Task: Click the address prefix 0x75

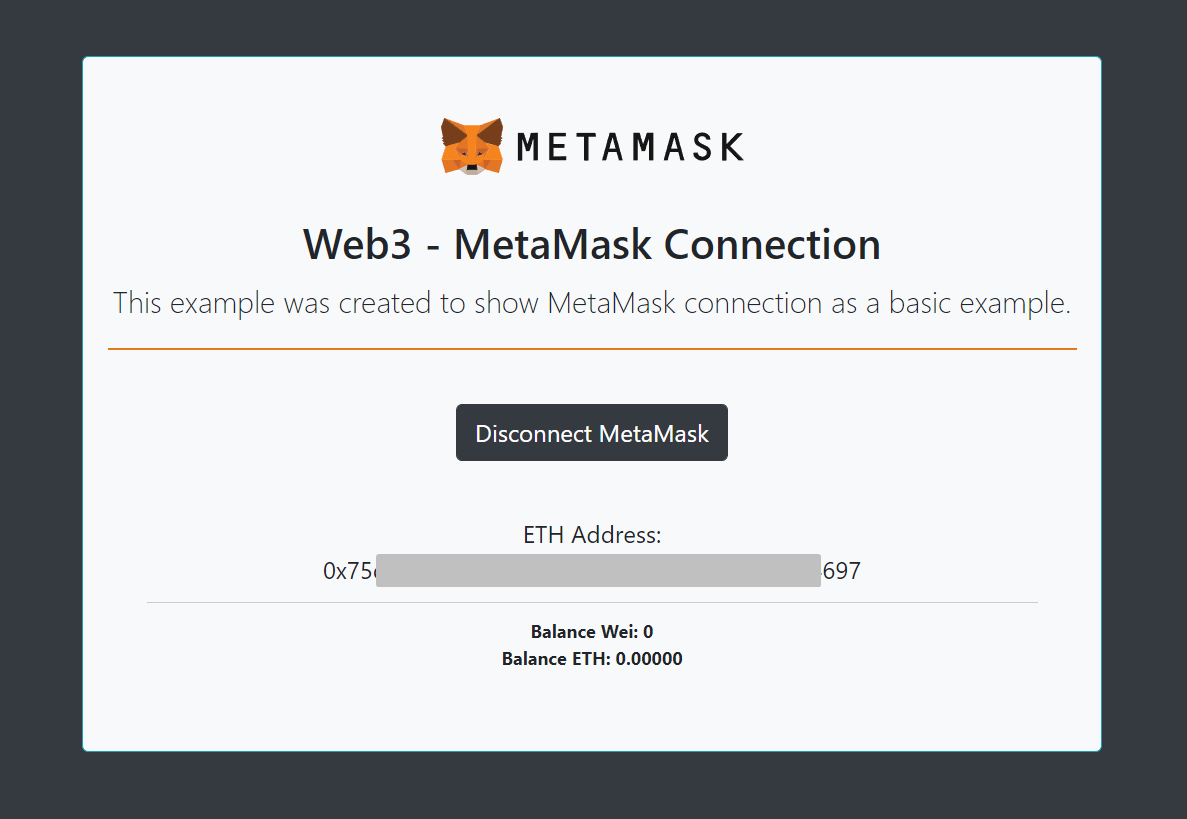Action: point(347,570)
